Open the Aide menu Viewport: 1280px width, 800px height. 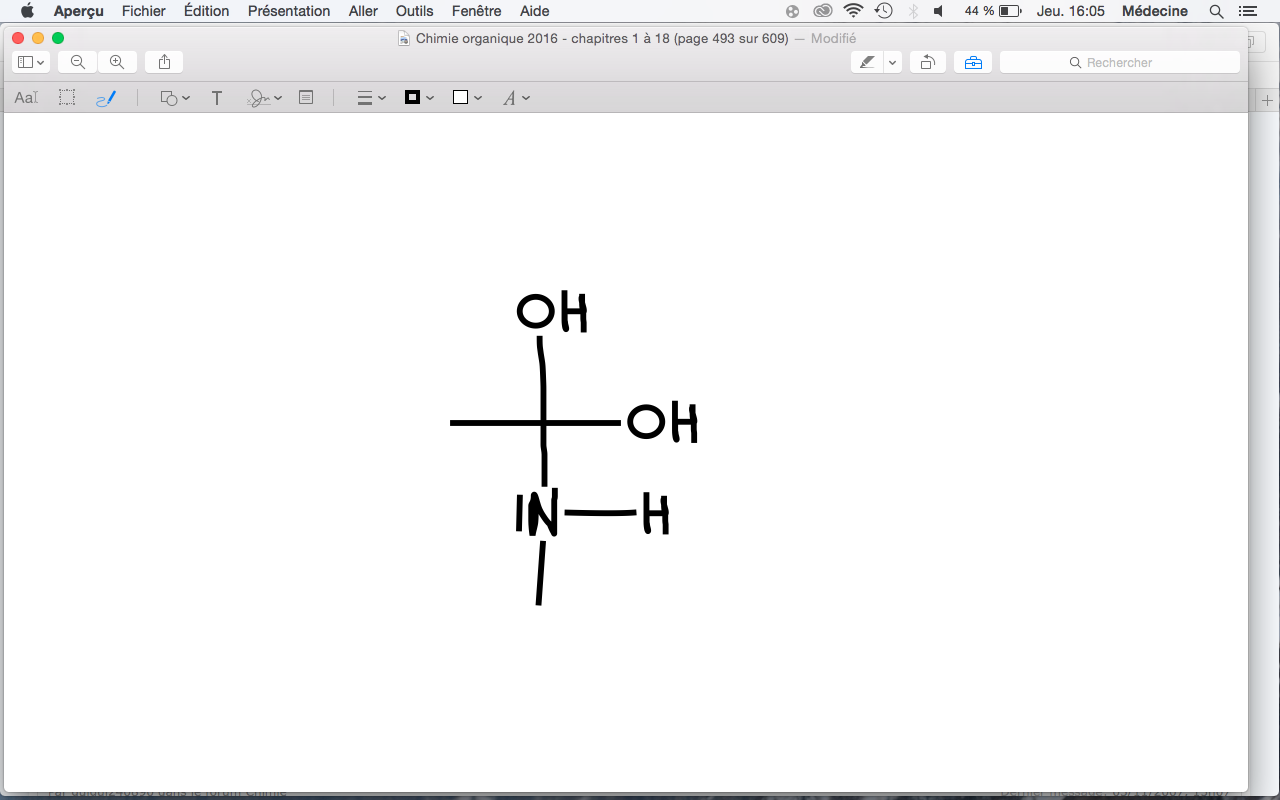coord(535,11)
